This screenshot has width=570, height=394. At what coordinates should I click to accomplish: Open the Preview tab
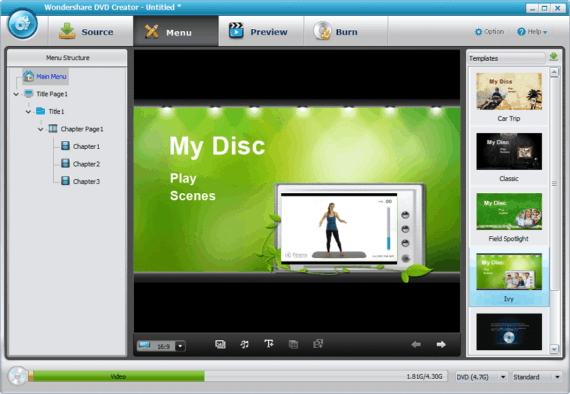click(x=258, y=32)
